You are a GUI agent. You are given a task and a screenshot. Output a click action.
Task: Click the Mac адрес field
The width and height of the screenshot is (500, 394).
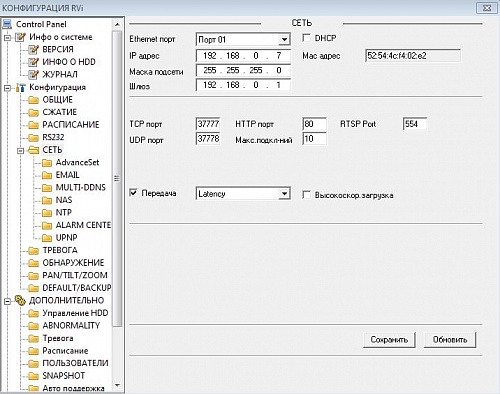point(413,56)
